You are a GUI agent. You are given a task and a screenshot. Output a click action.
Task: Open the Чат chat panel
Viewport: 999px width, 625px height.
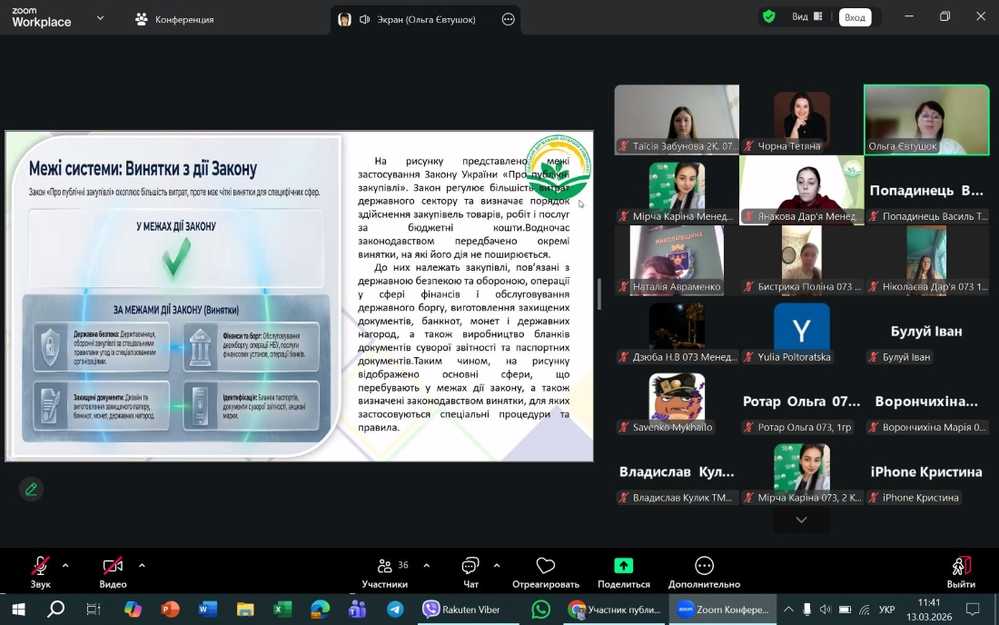pos(470,571)
